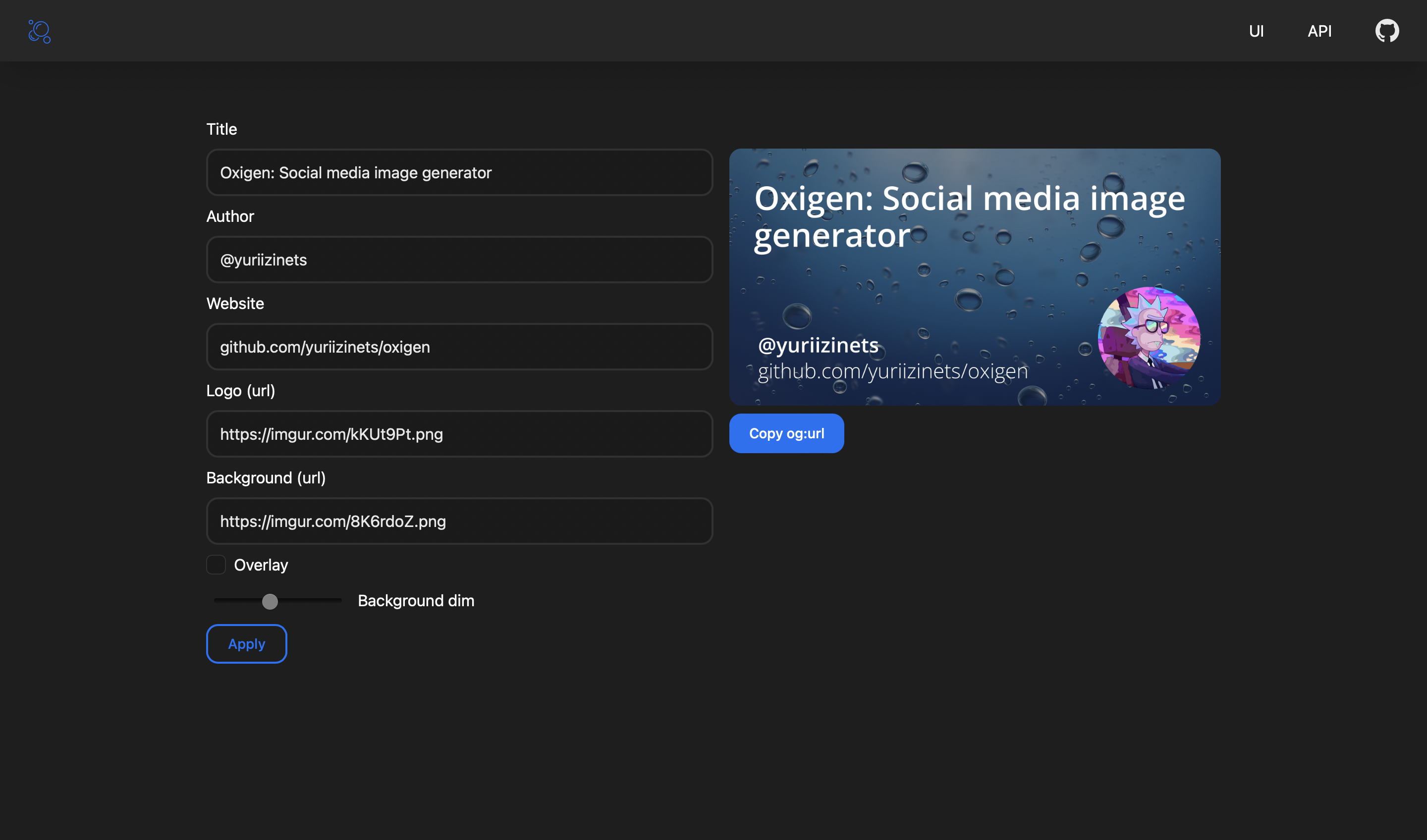The image size is (1427, 840).
Task: Open the GitHub repository icon
Action: pos(1387,31)
